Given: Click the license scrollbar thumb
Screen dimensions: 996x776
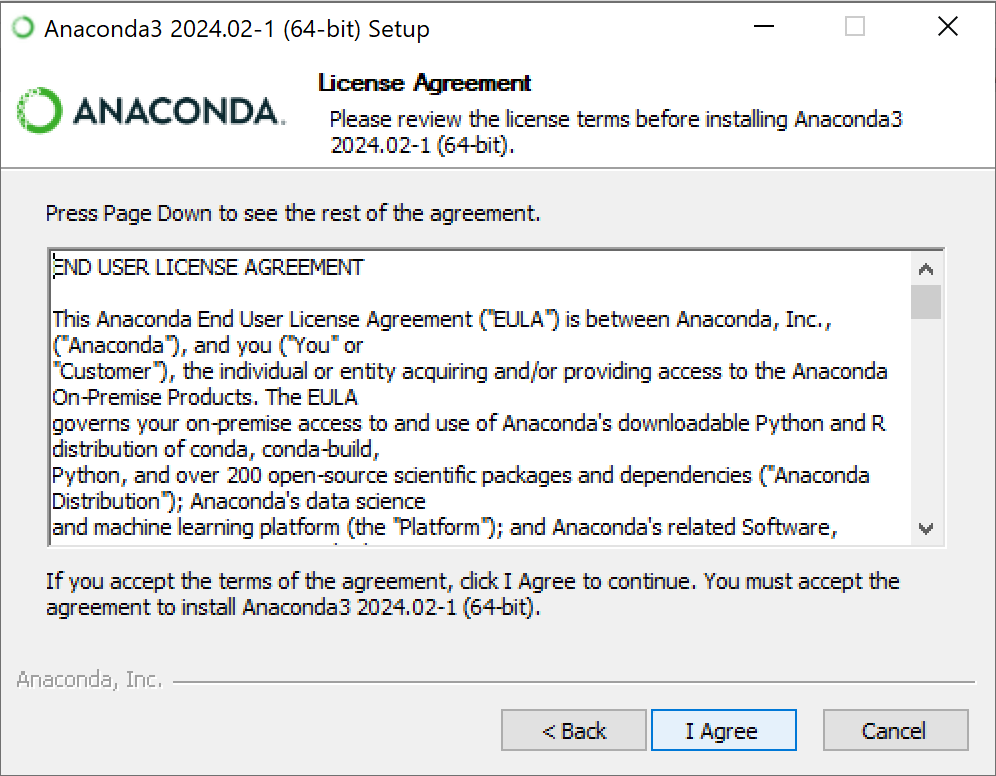Looking at the screenshot, I should click(926, 301).
